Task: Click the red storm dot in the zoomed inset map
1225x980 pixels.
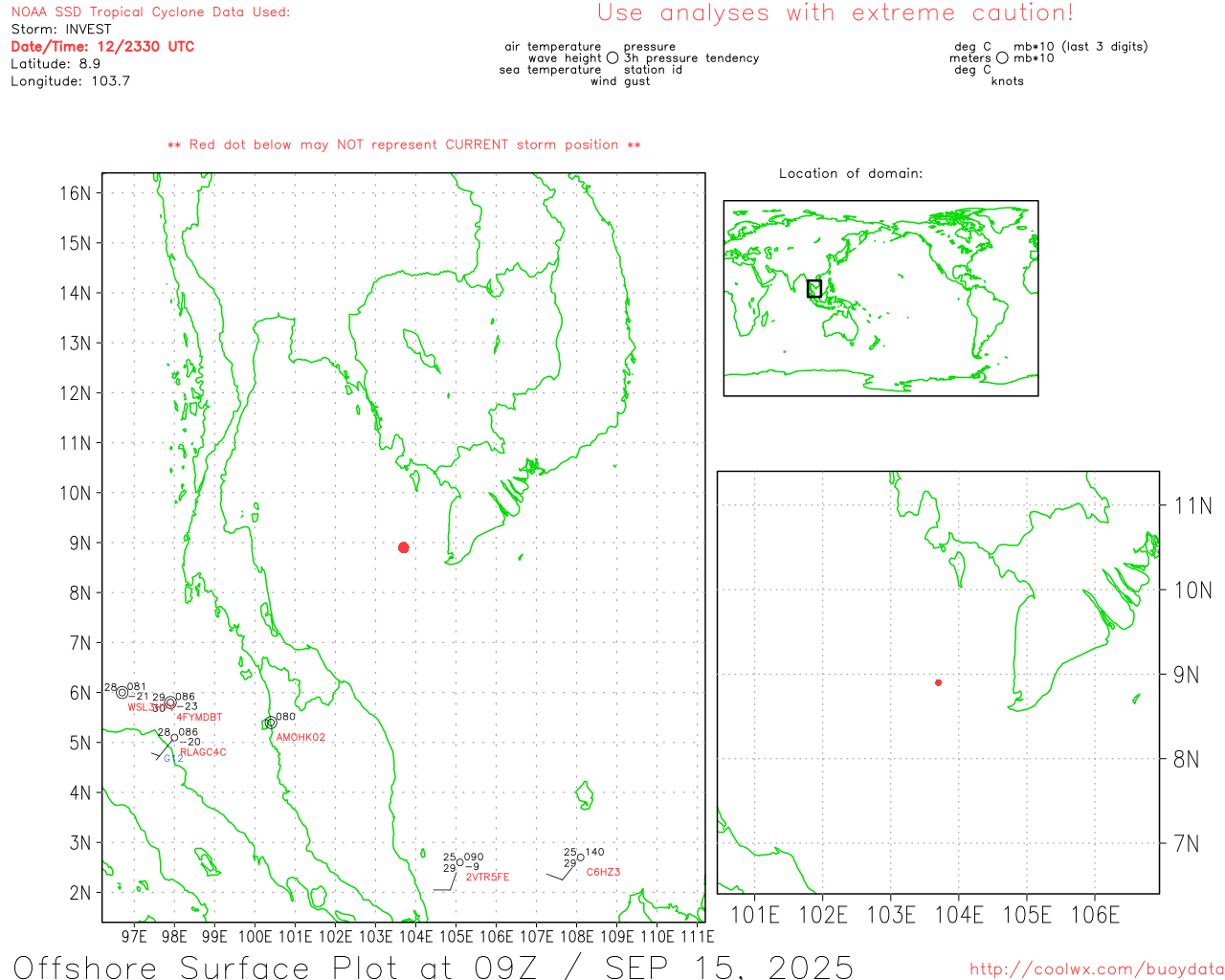Action: 938,682
